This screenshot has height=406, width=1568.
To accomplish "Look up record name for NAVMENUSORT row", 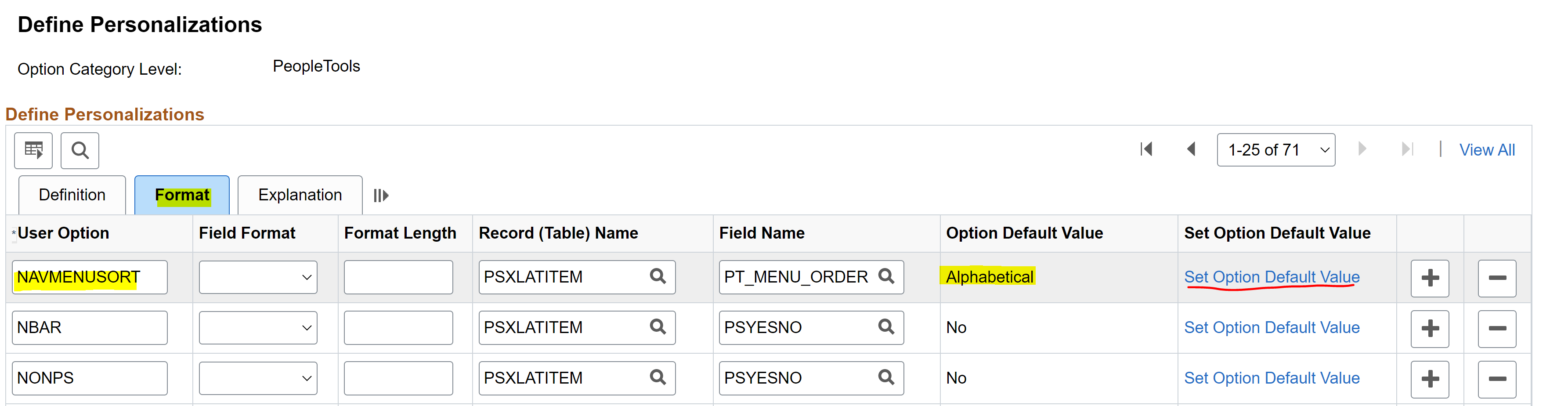I will (x=658, y=276).
